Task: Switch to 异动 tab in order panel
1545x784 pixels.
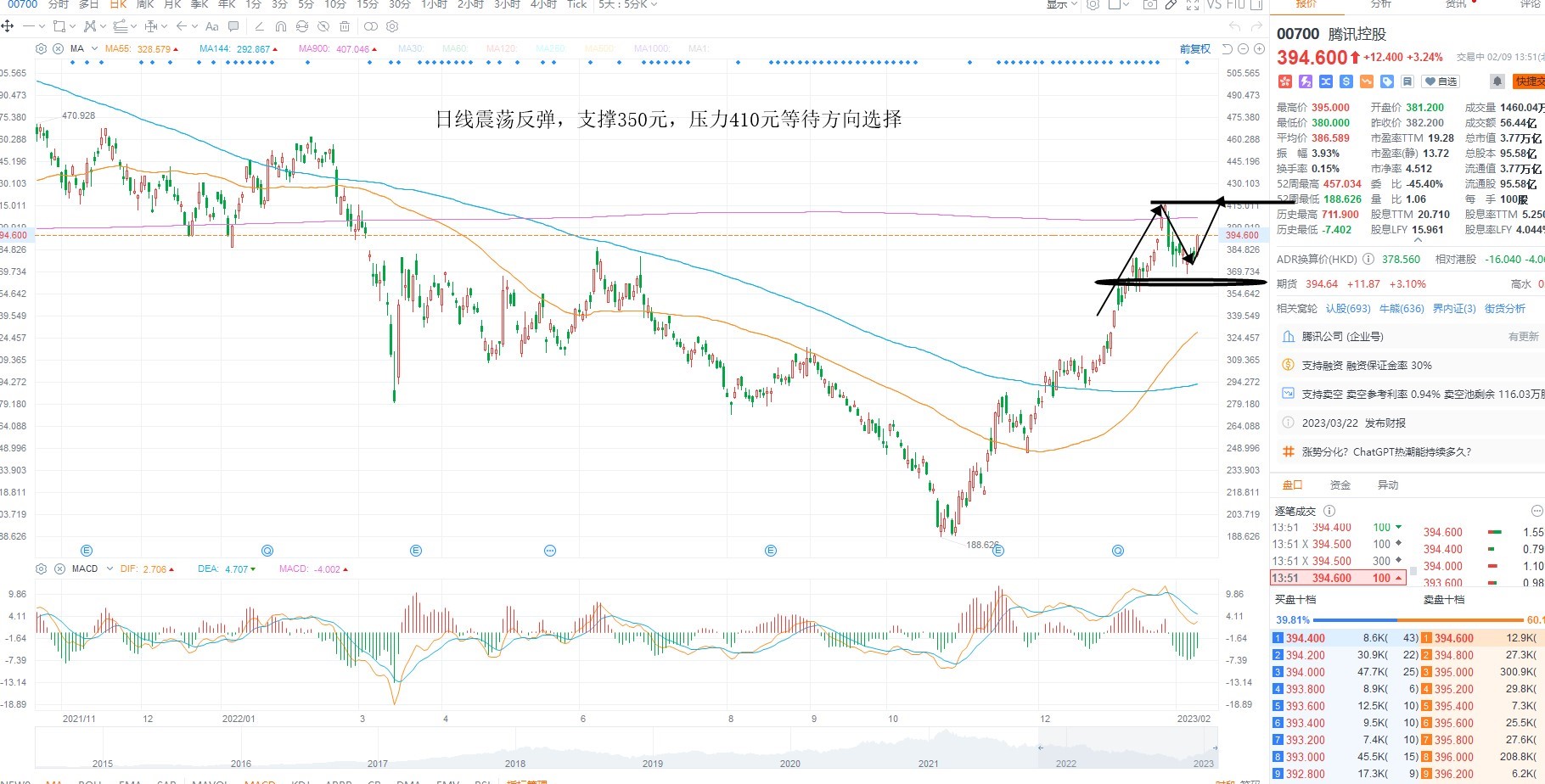Action: coord(1387,484)
